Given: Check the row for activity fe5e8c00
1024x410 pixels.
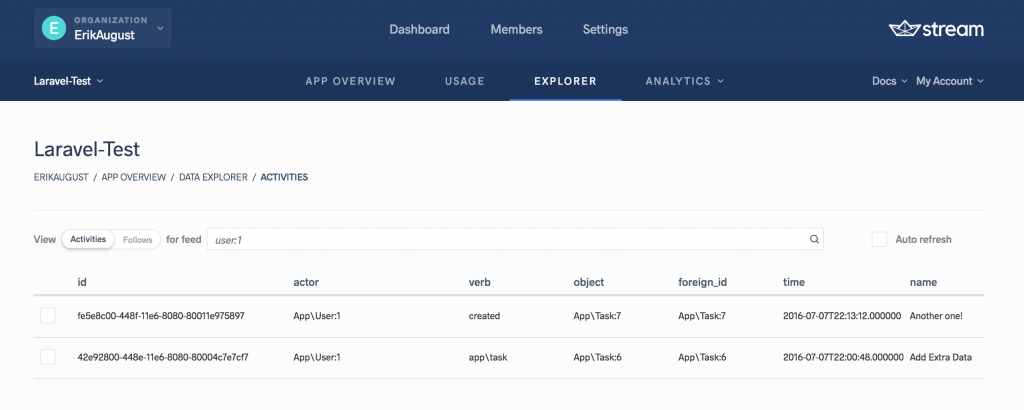Looking at the screenshot, I should tap(48, 316).
